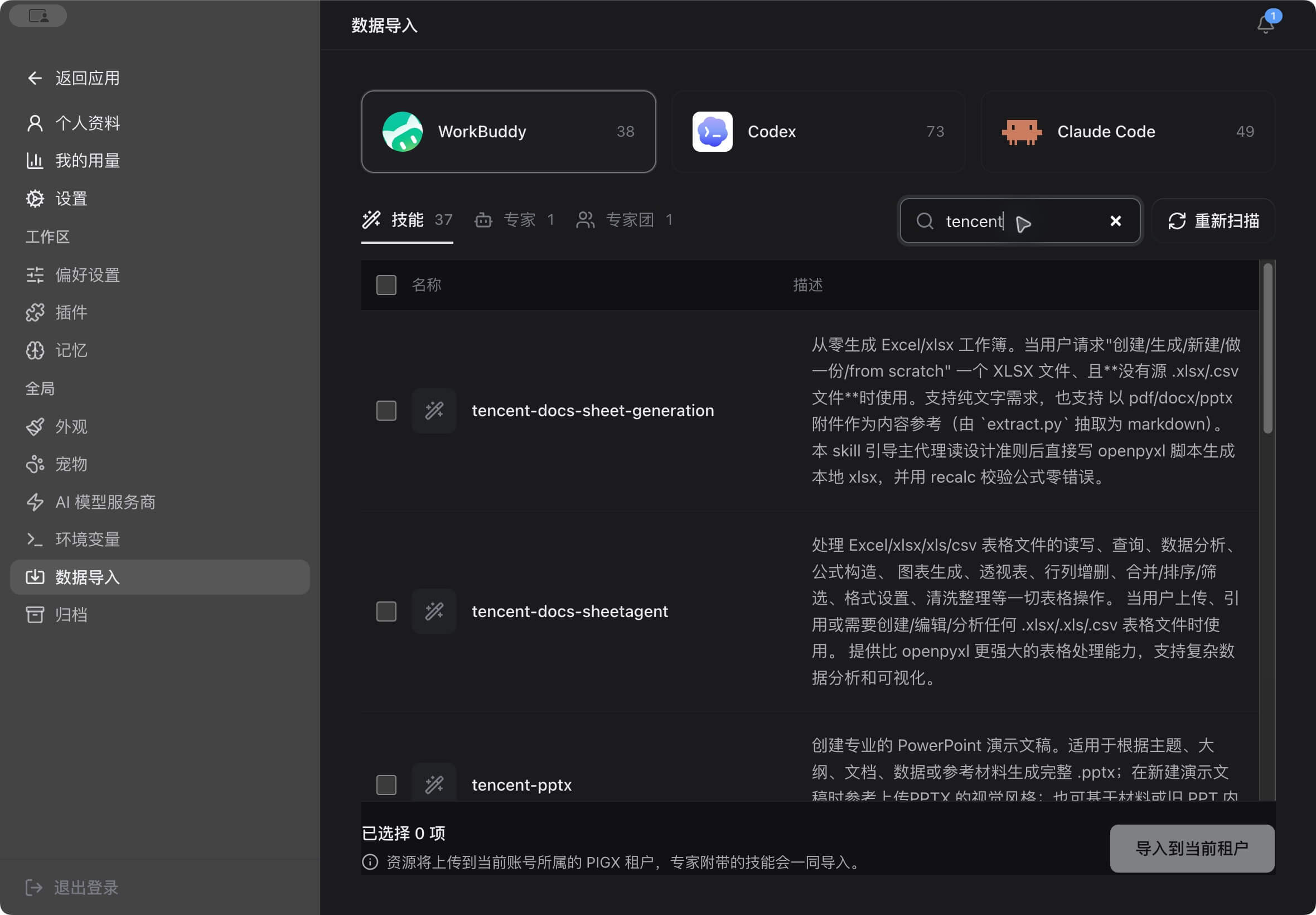Click the skills list vertical scrollbar

1268,349
